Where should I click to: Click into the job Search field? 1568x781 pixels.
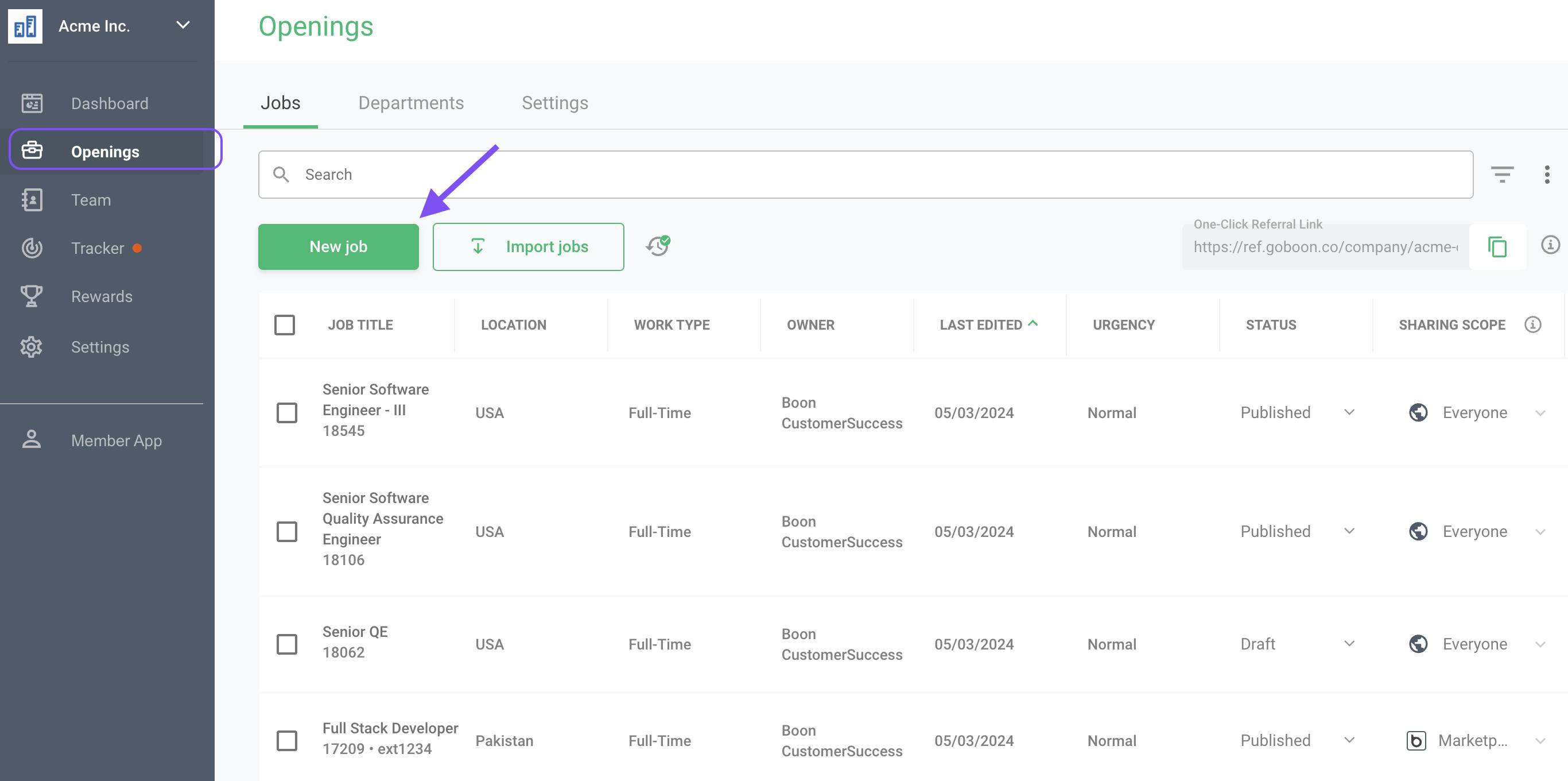(865, 174)
